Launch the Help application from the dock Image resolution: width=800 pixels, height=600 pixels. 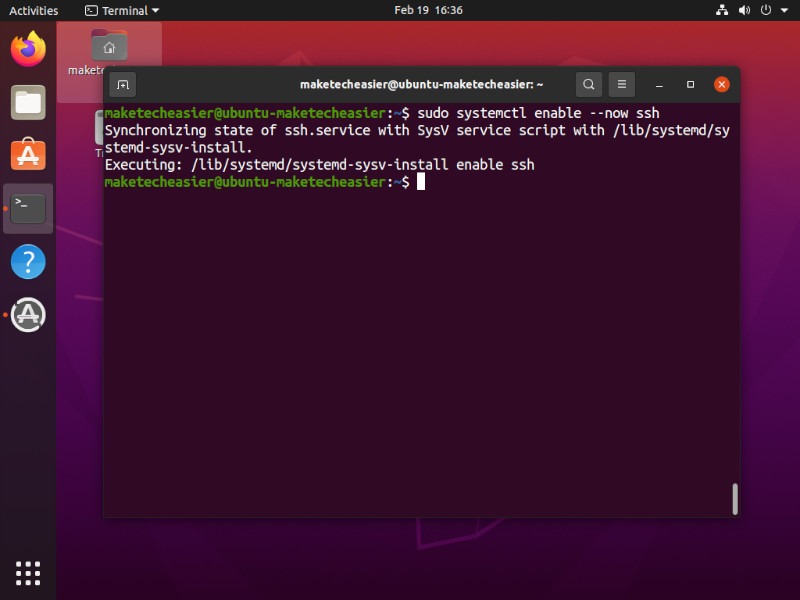27,262
